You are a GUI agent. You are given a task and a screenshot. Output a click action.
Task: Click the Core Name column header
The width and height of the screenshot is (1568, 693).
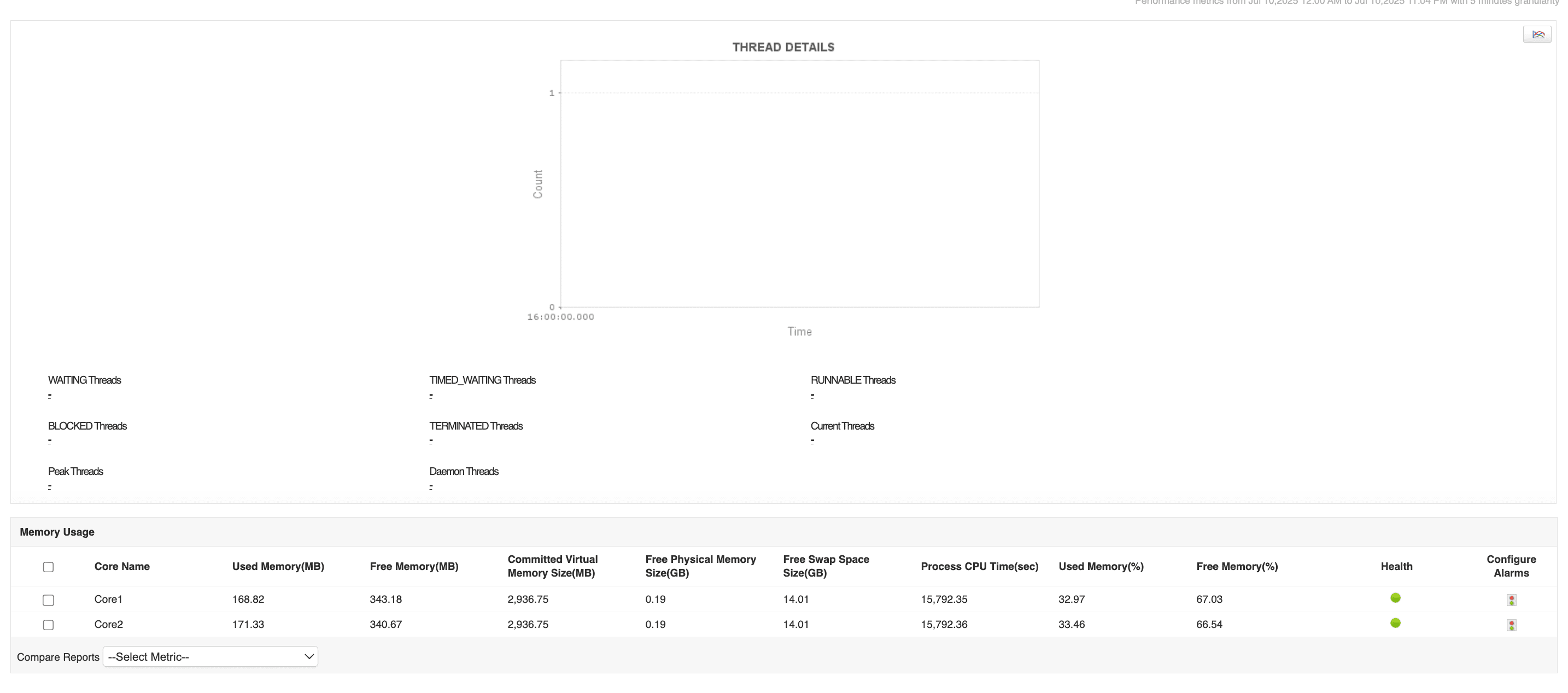click(122, 566)
